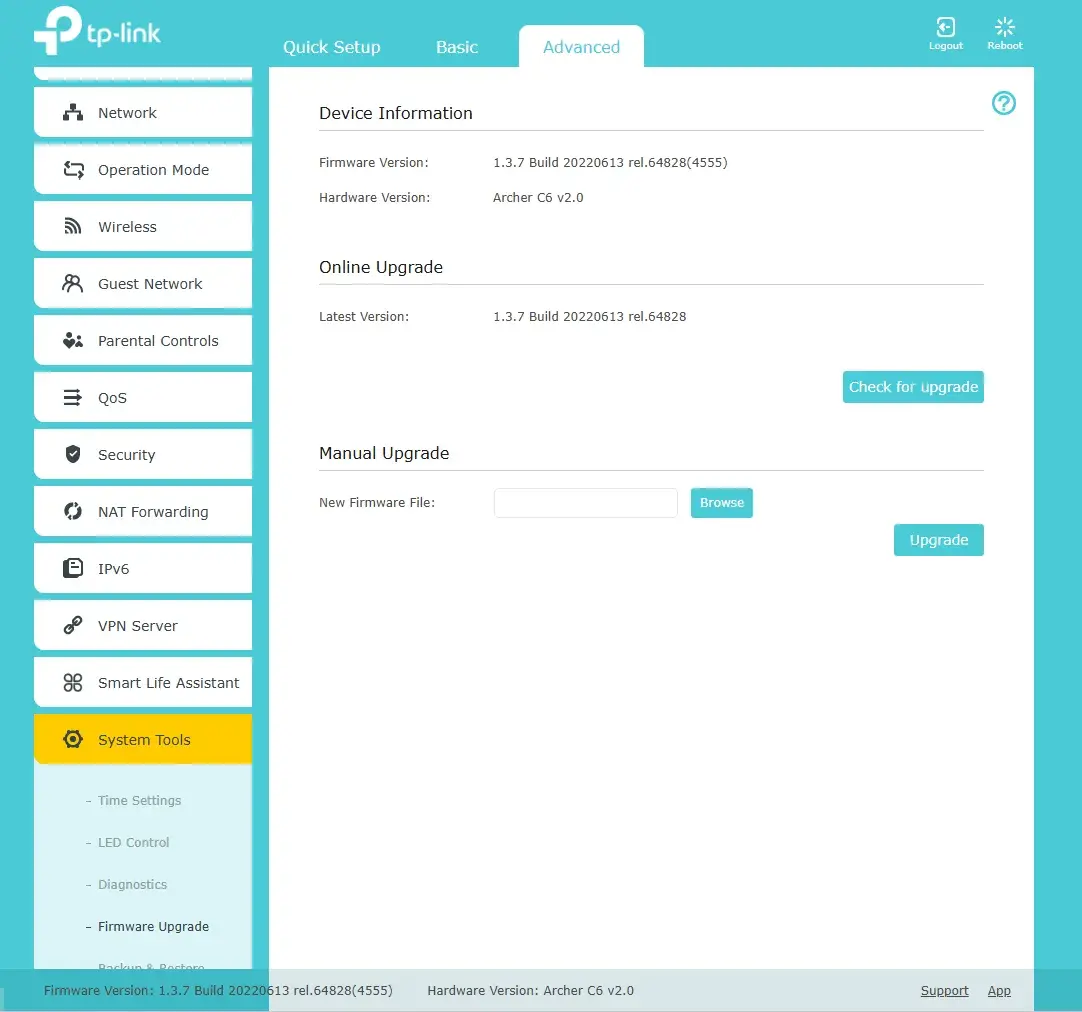The width and height of the screenshot is (1082, 1012).
Task: Click the Logout label text
Action: [945, 46]
